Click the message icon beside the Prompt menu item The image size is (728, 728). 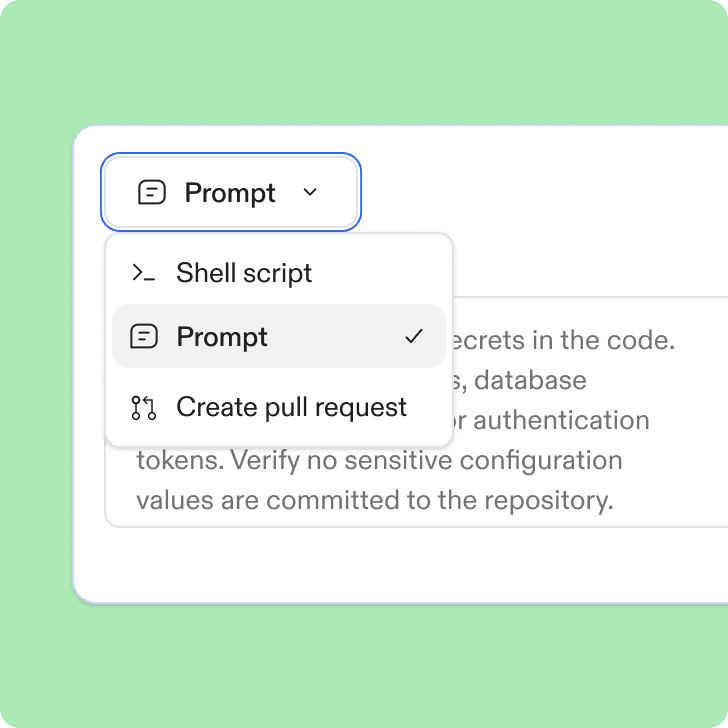(x=144, y=337)
